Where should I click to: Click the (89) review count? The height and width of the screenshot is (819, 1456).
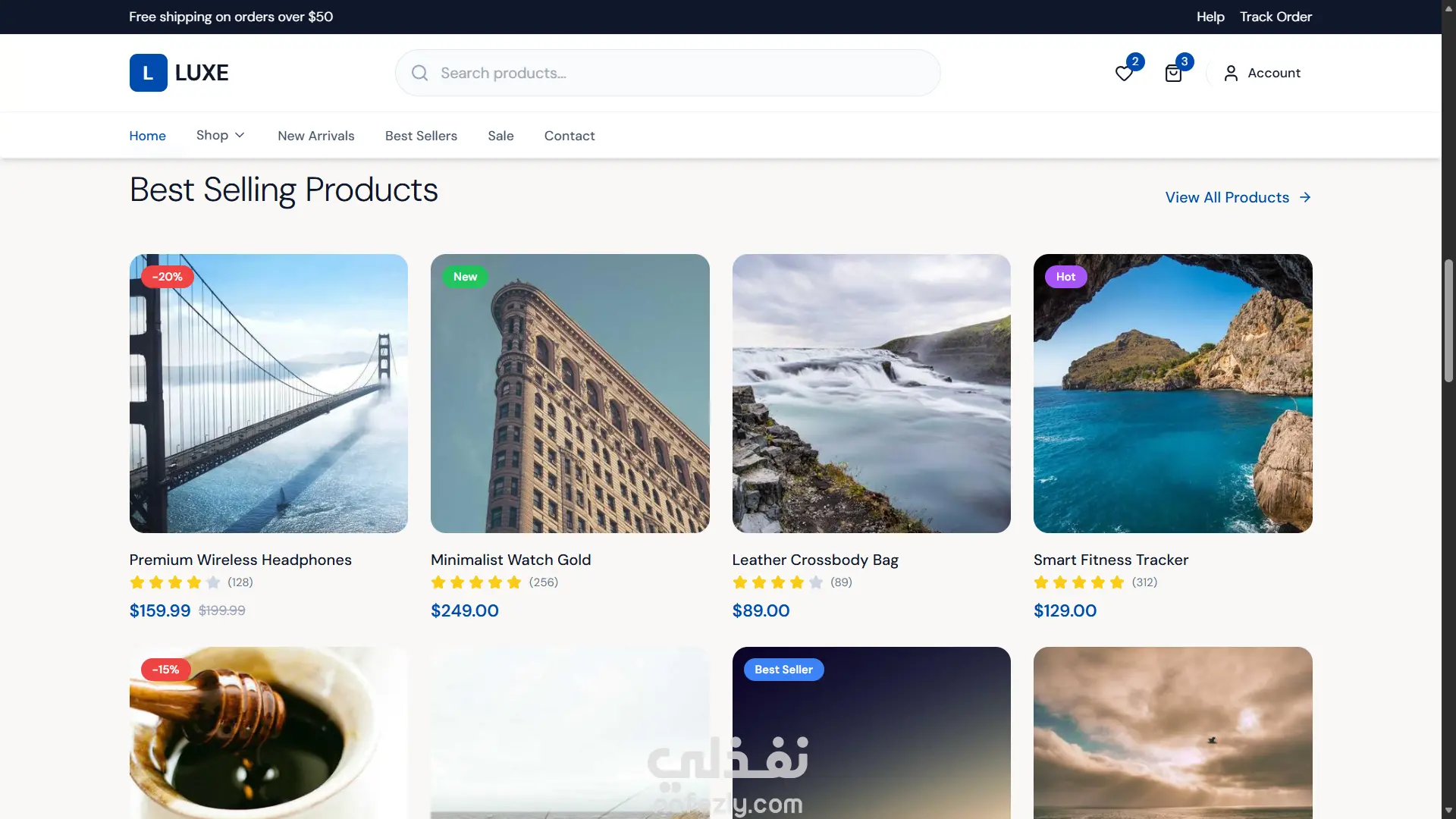(841, 582)
